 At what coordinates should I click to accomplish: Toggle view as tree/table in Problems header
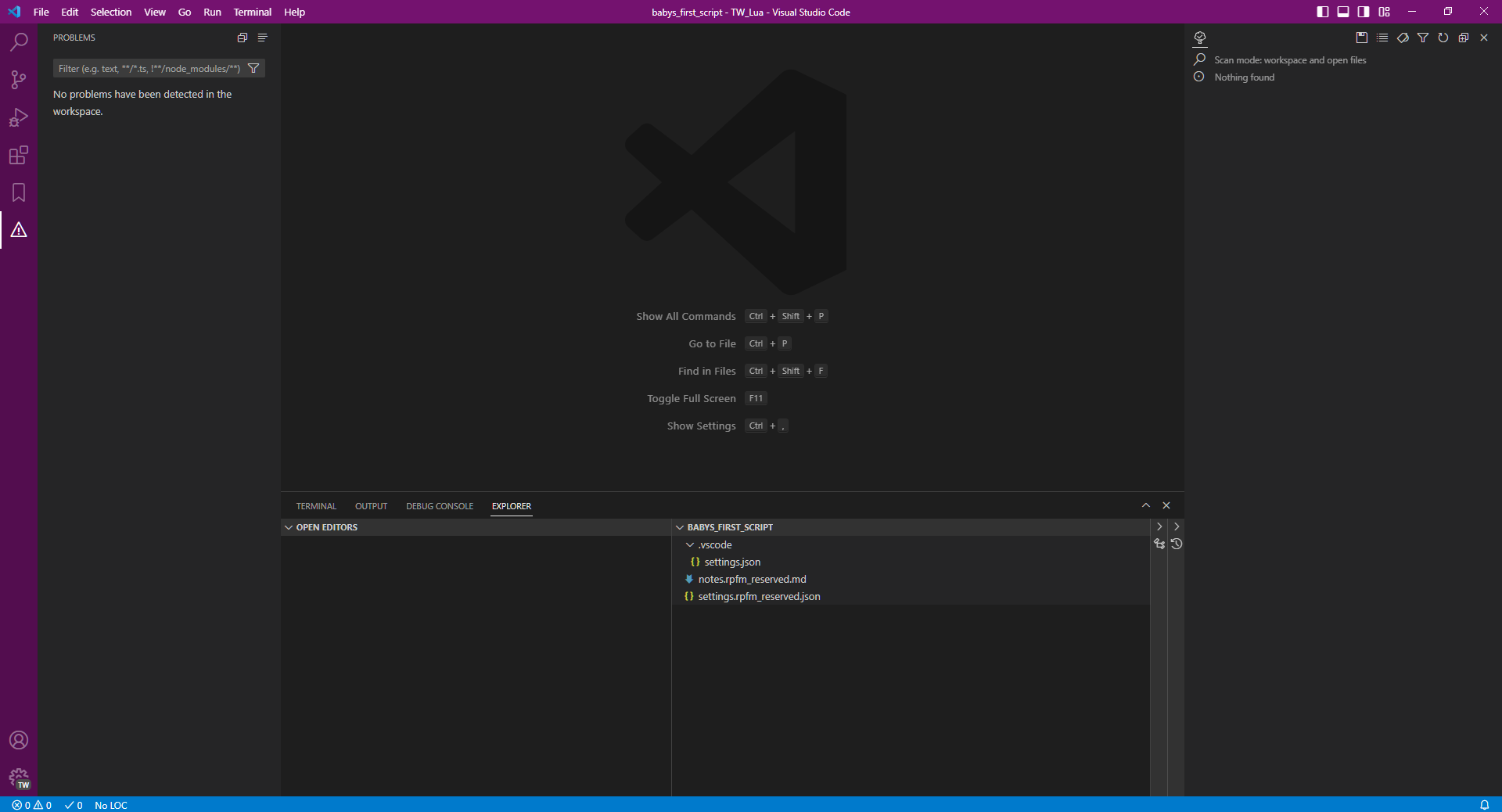(x=263, y=38)
